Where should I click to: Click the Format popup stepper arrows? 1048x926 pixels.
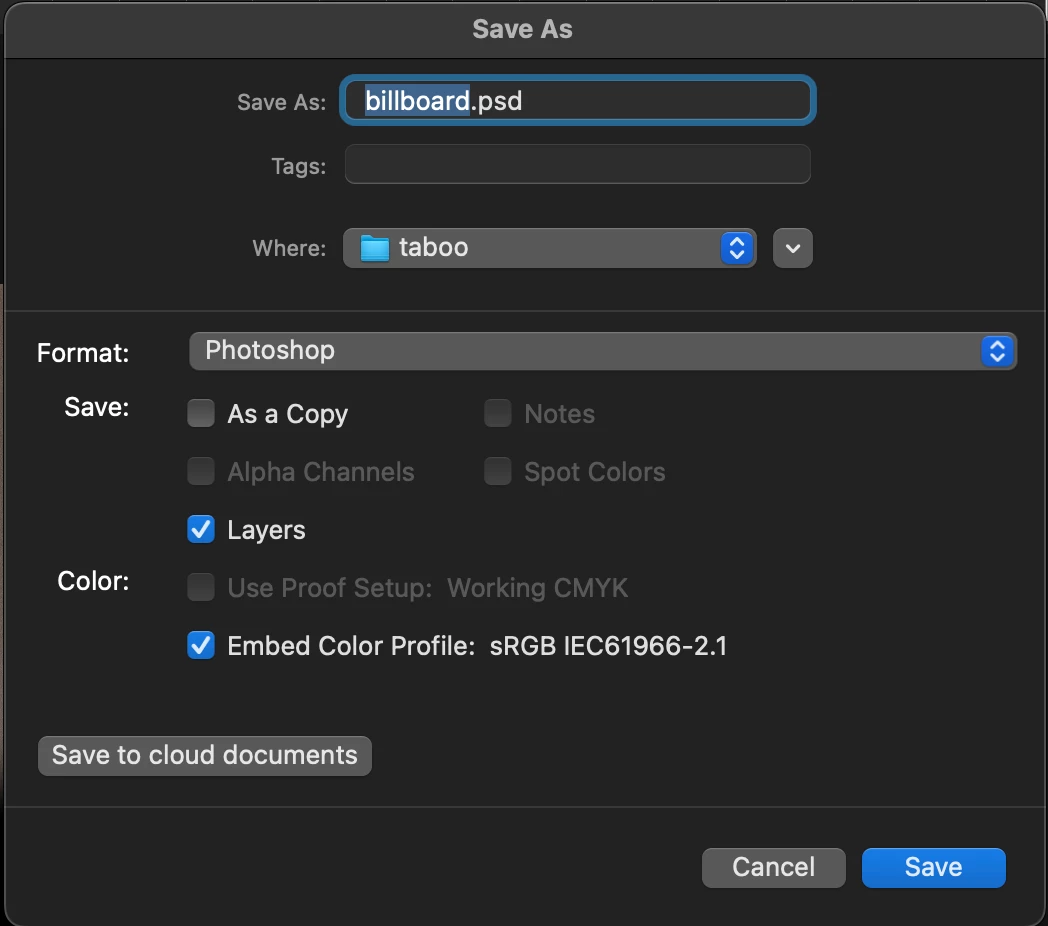click(x=996, y=351)
